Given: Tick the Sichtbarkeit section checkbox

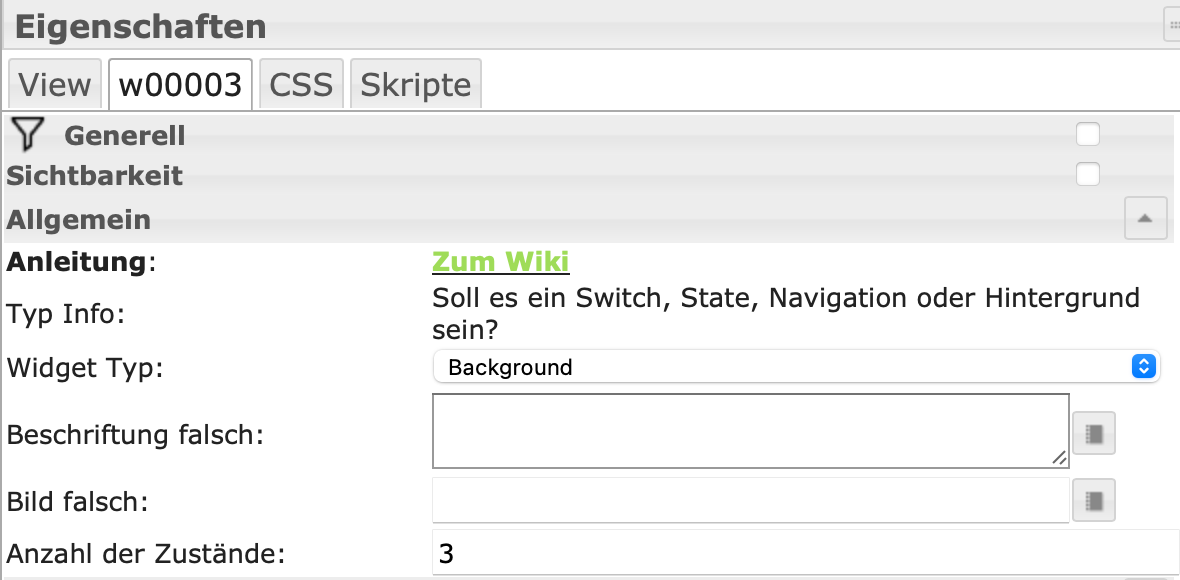Looking at the screenshot, I should (1087, 174).
